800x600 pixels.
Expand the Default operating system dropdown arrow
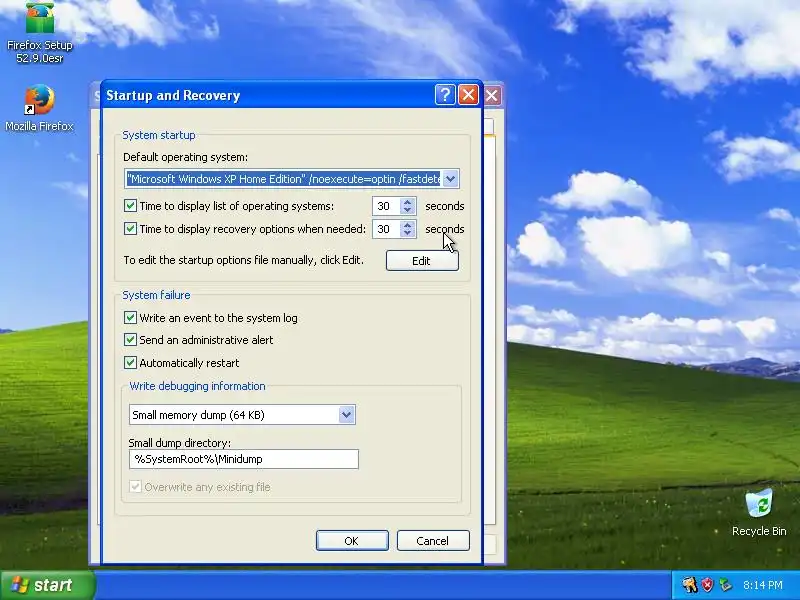click(450, 179)
